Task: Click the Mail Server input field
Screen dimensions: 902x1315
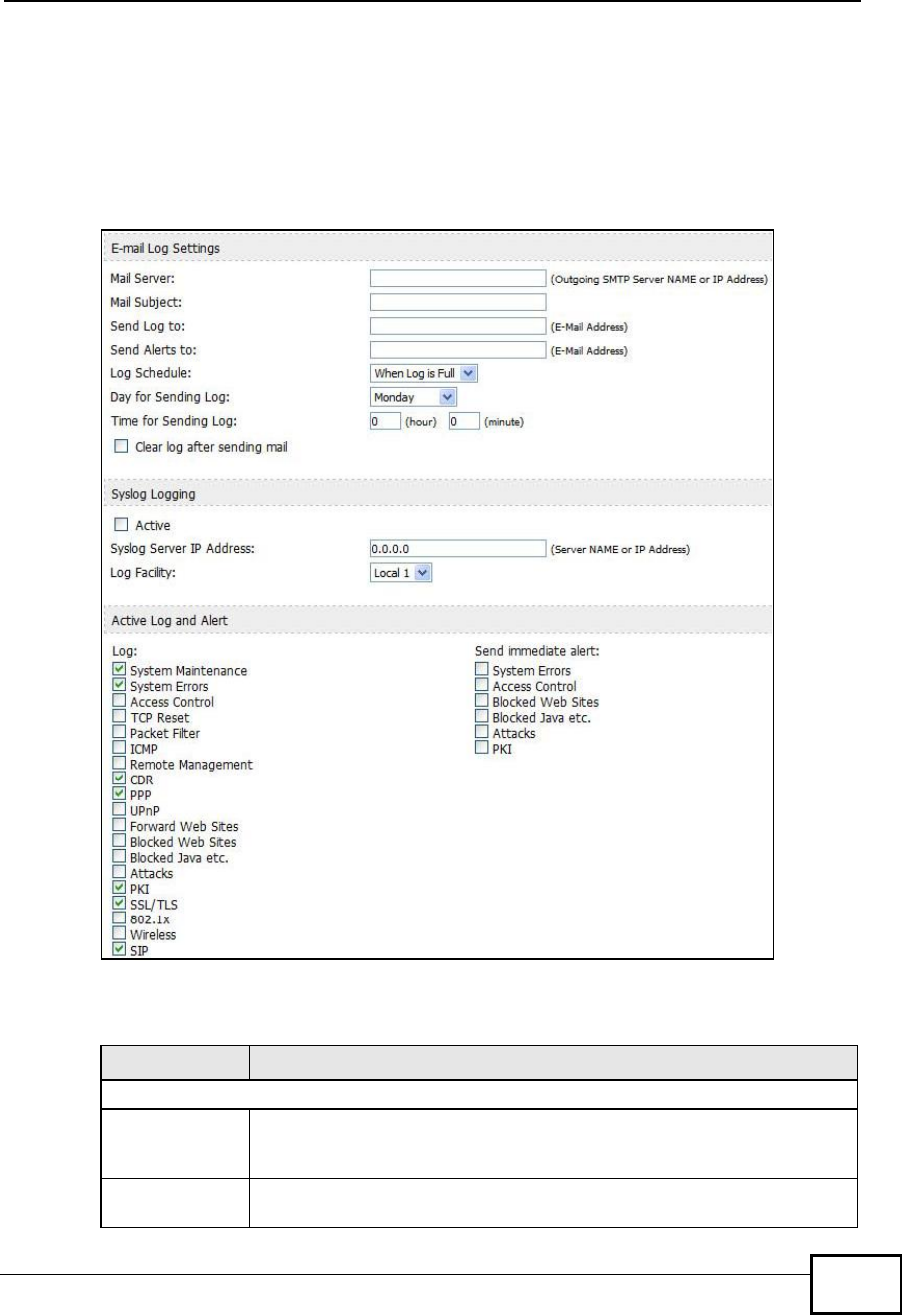Action: click(x=457, y=278)
